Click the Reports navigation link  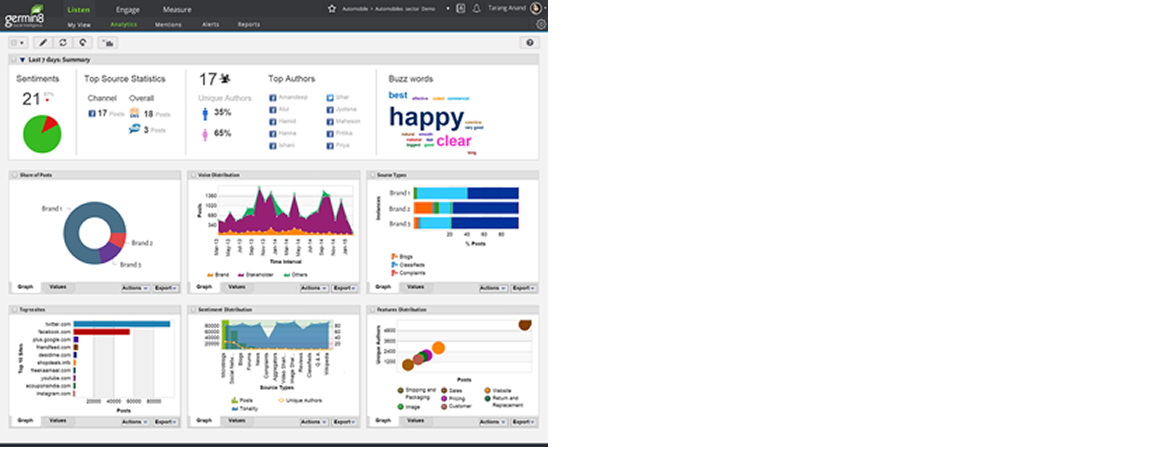[249, 24]
